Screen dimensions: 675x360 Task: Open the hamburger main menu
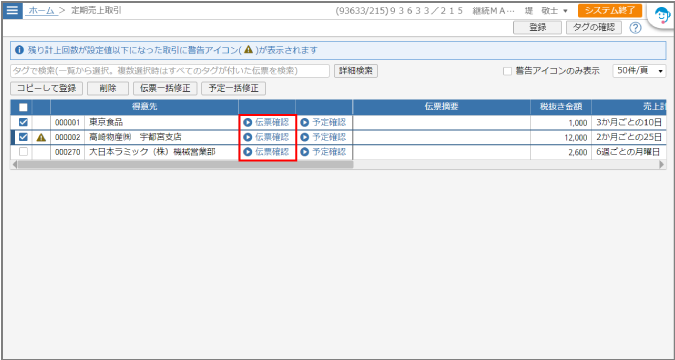pyautogui.click(x=12, y=10)
